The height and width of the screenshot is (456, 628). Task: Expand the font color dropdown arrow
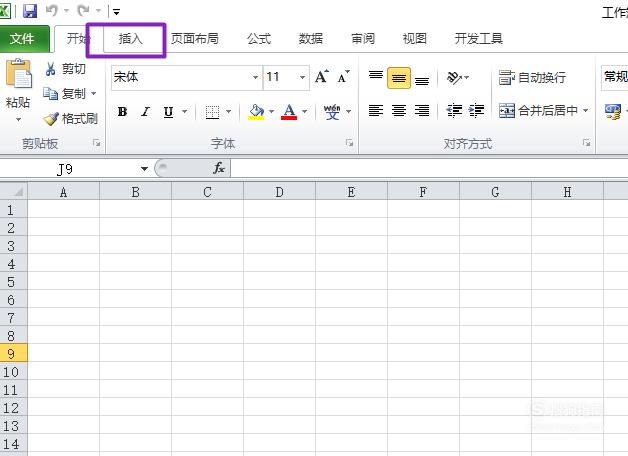(x=305, y=111)
